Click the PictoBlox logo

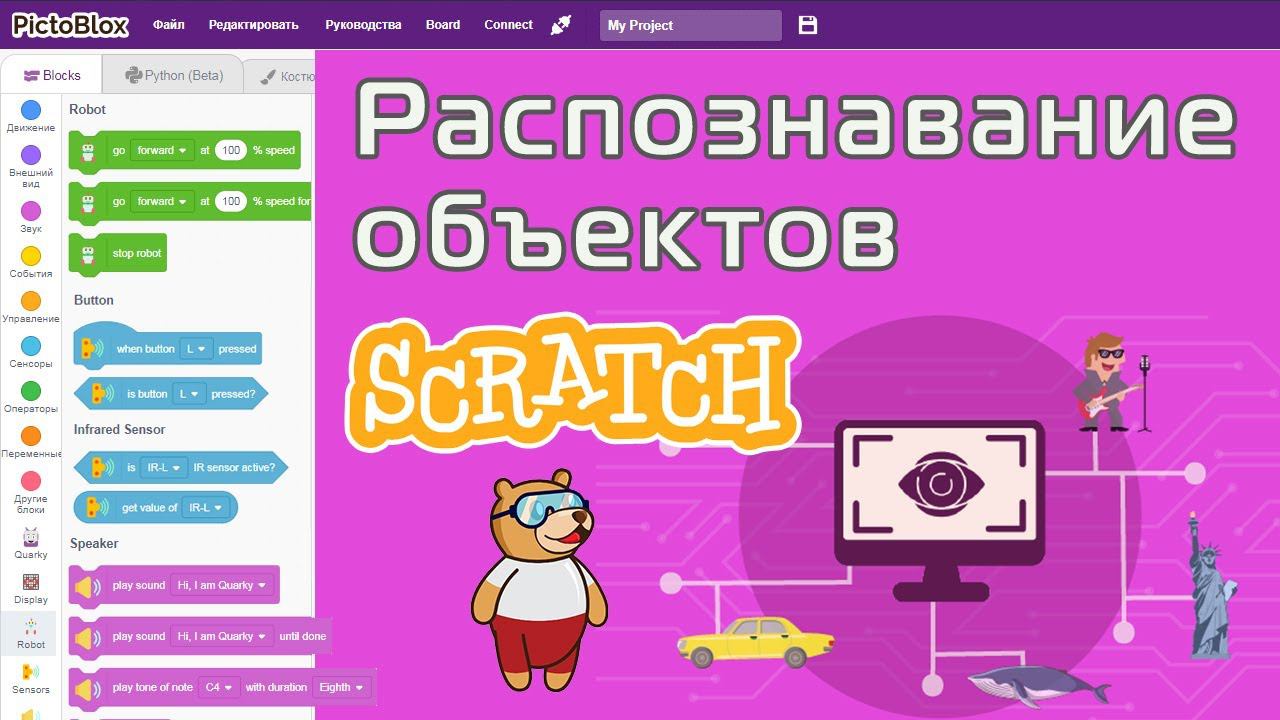(70, 25)
